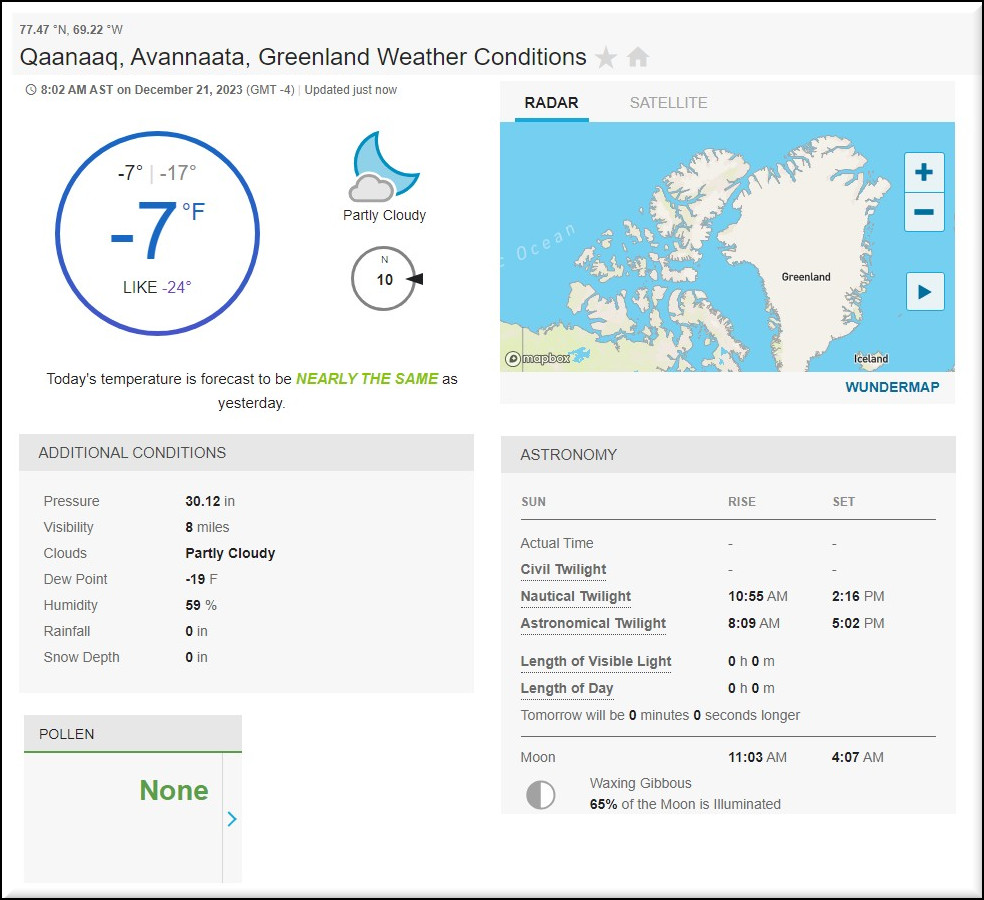Screen dimensions: 984x900
Task: Expand the Pollen panel with right chevron
Action: point(232,819)
